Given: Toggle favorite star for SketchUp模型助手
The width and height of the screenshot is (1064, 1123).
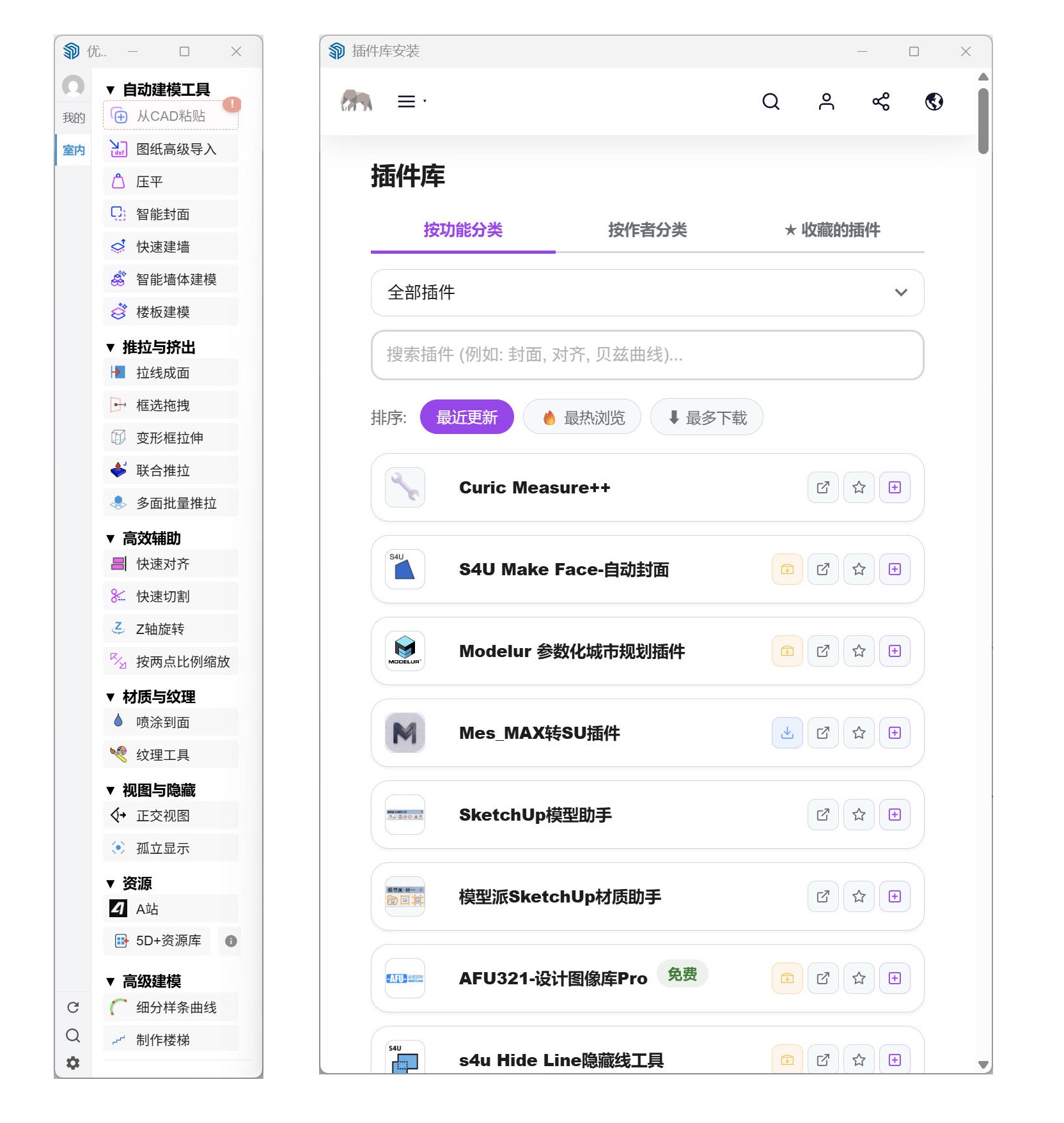Looking at the screenshot, I should 859,815.
